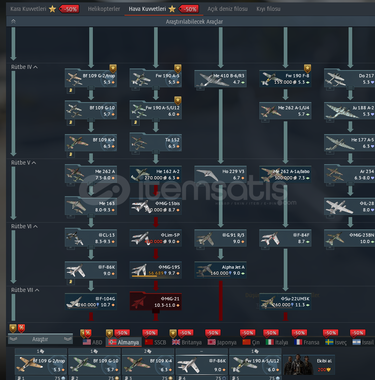Switch to the Açık deniz filosu tab

pyautogui.click(x=227, y=9)
